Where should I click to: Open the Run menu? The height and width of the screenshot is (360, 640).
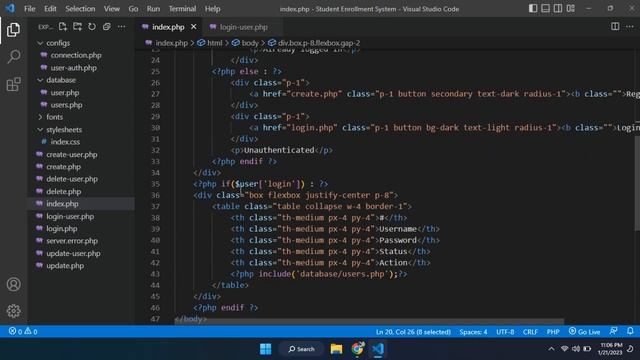click(153, 9)
